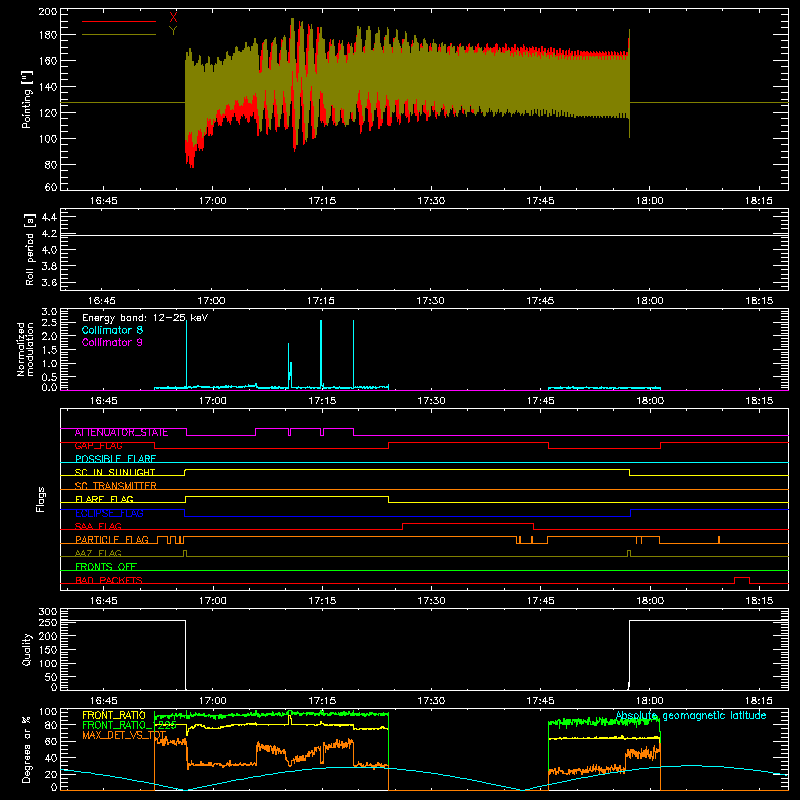The width and height of the screenshot is (800, 800).
Task: Click the 17:15 time label under modulation plot
Action: pyautogui.click(x=322, y=401)
